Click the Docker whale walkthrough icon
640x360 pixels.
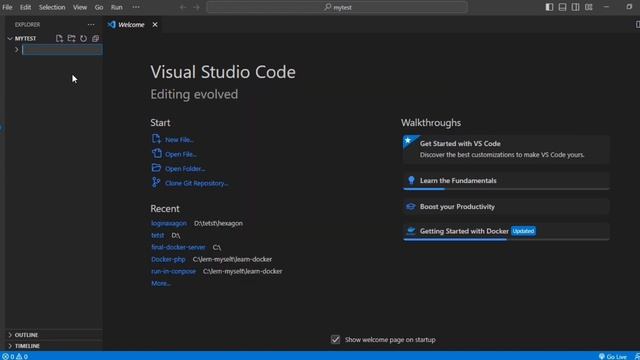pos(411,231)
